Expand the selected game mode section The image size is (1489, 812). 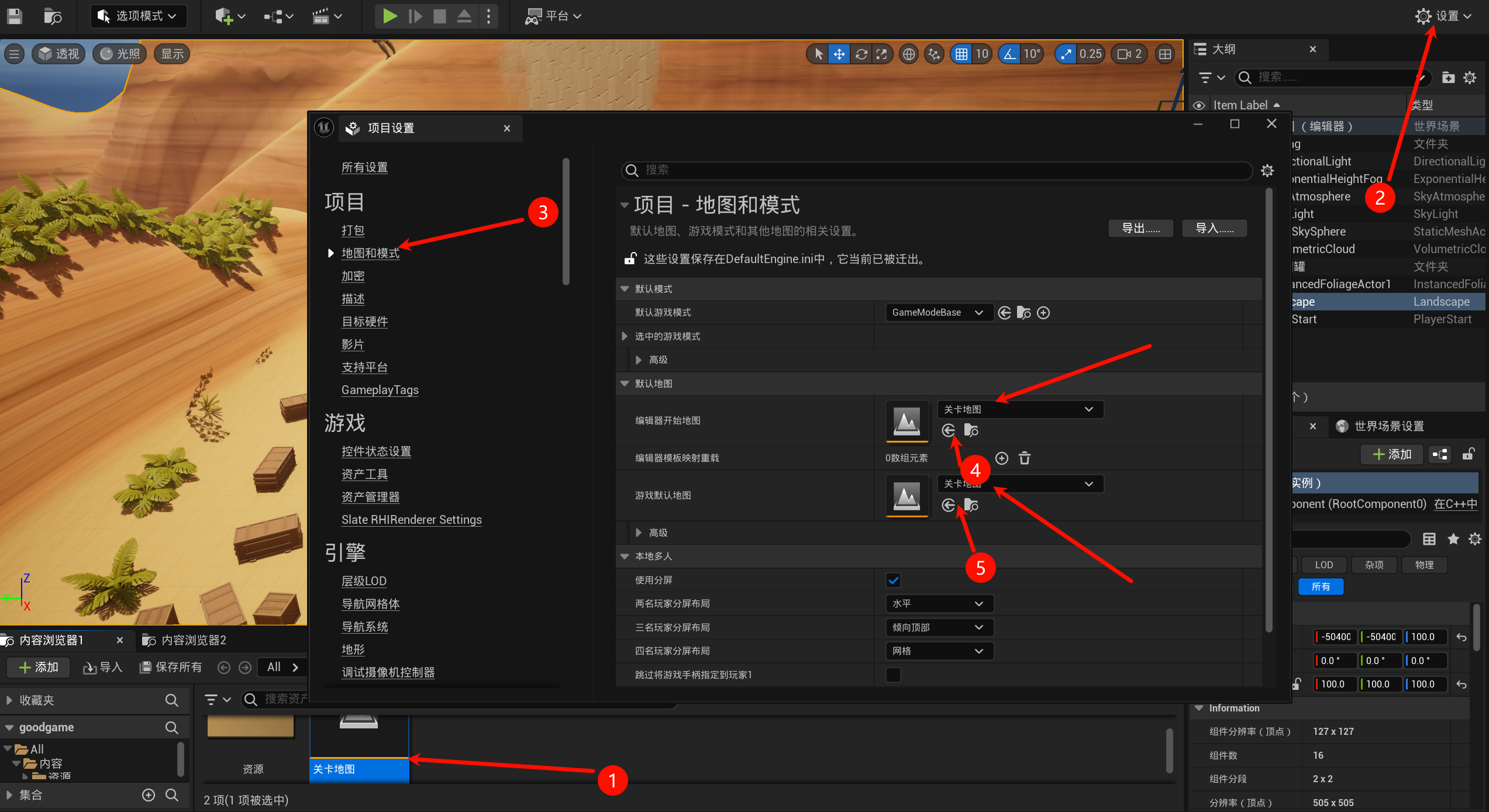624,336
